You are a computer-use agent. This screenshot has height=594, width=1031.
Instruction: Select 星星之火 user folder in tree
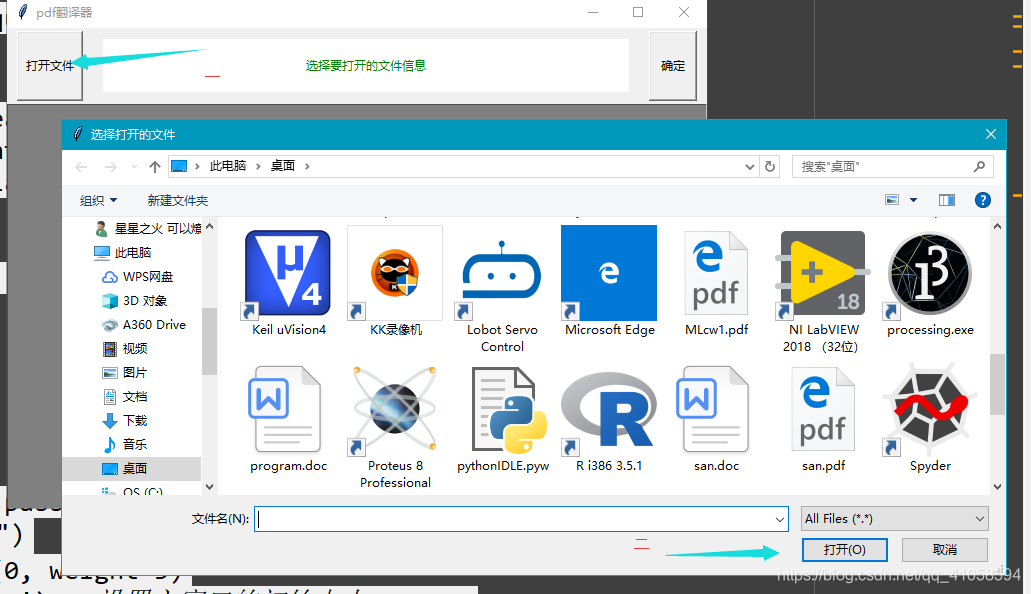(x=148, y=229)
